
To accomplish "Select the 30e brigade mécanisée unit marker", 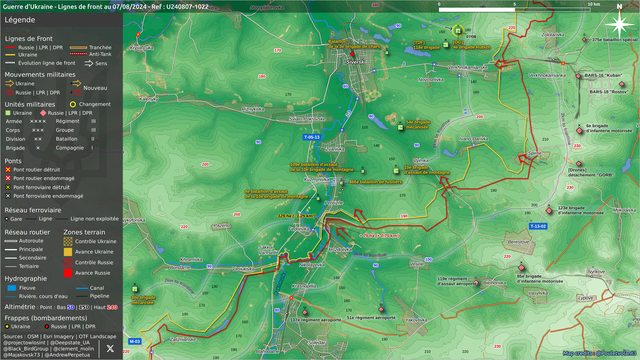I will click(x=135, y=289).
